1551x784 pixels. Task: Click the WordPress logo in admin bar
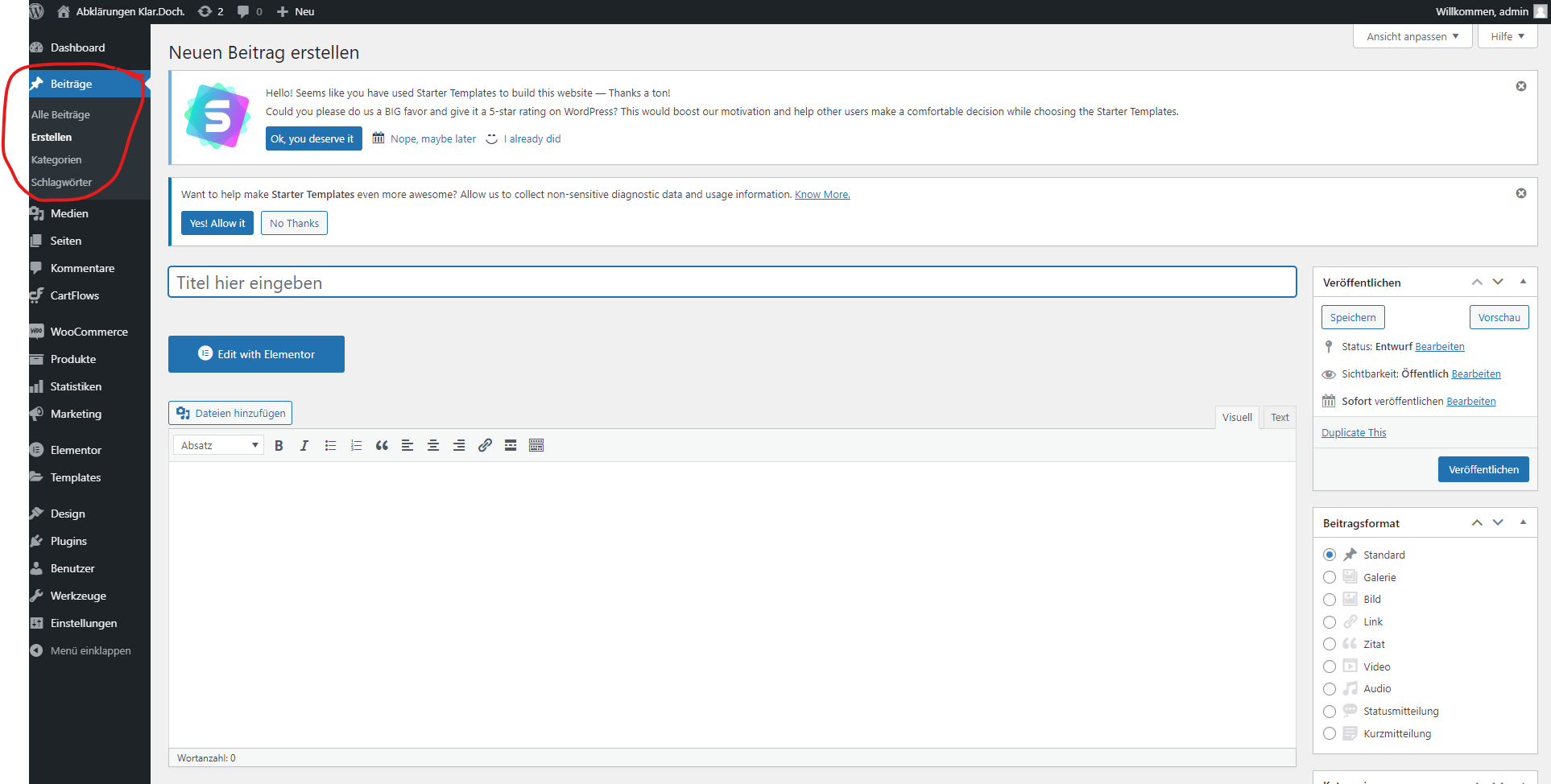[36, 11]
